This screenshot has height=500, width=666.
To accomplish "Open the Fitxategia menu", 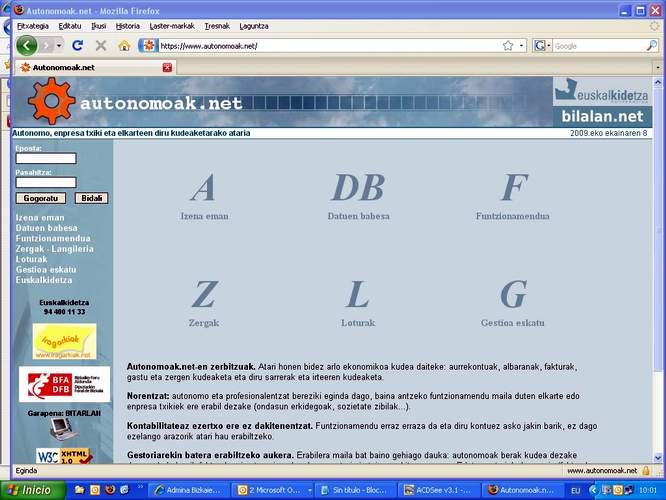I will coord(33,26).
